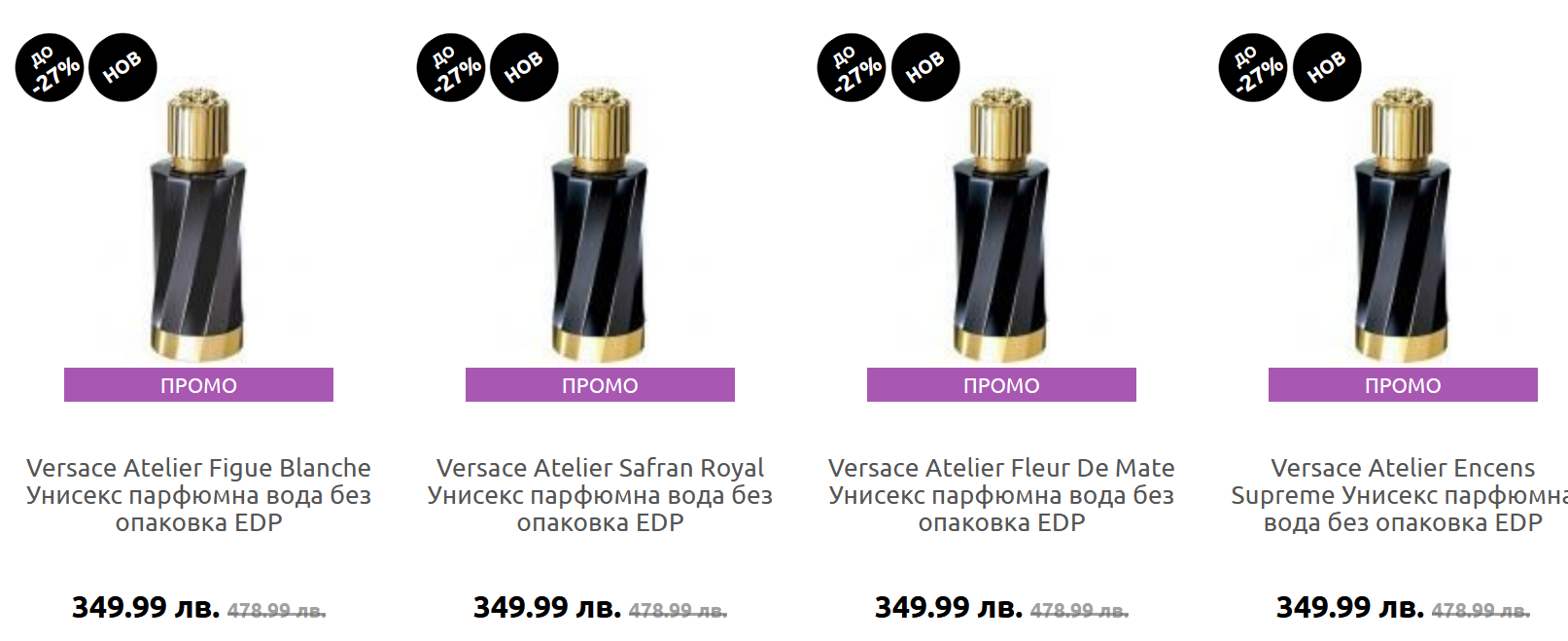Open the Figue Blanche perfume bottle image
Screen dimensions: 1568x641
click(198, 225)
